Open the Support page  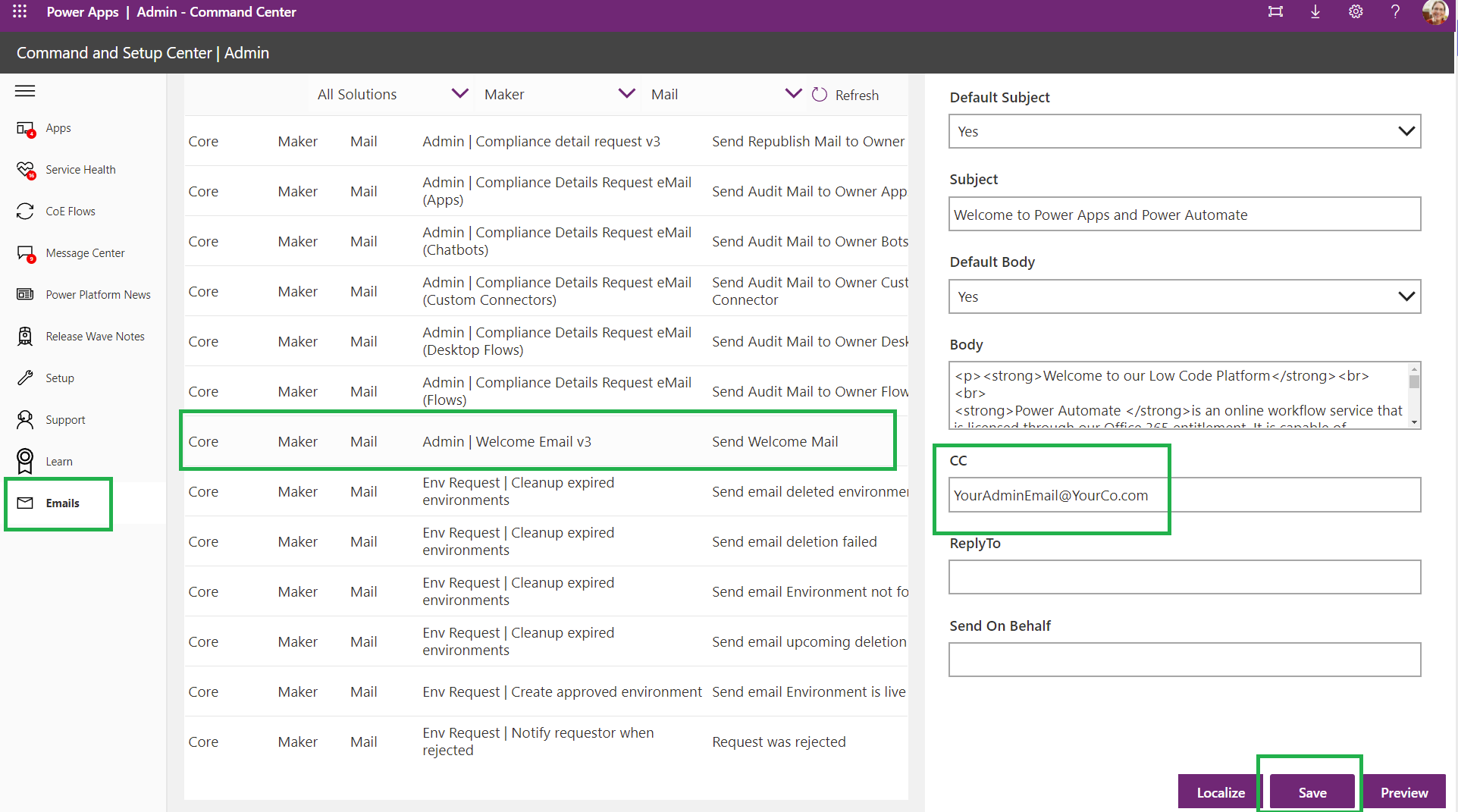[65, 419]
